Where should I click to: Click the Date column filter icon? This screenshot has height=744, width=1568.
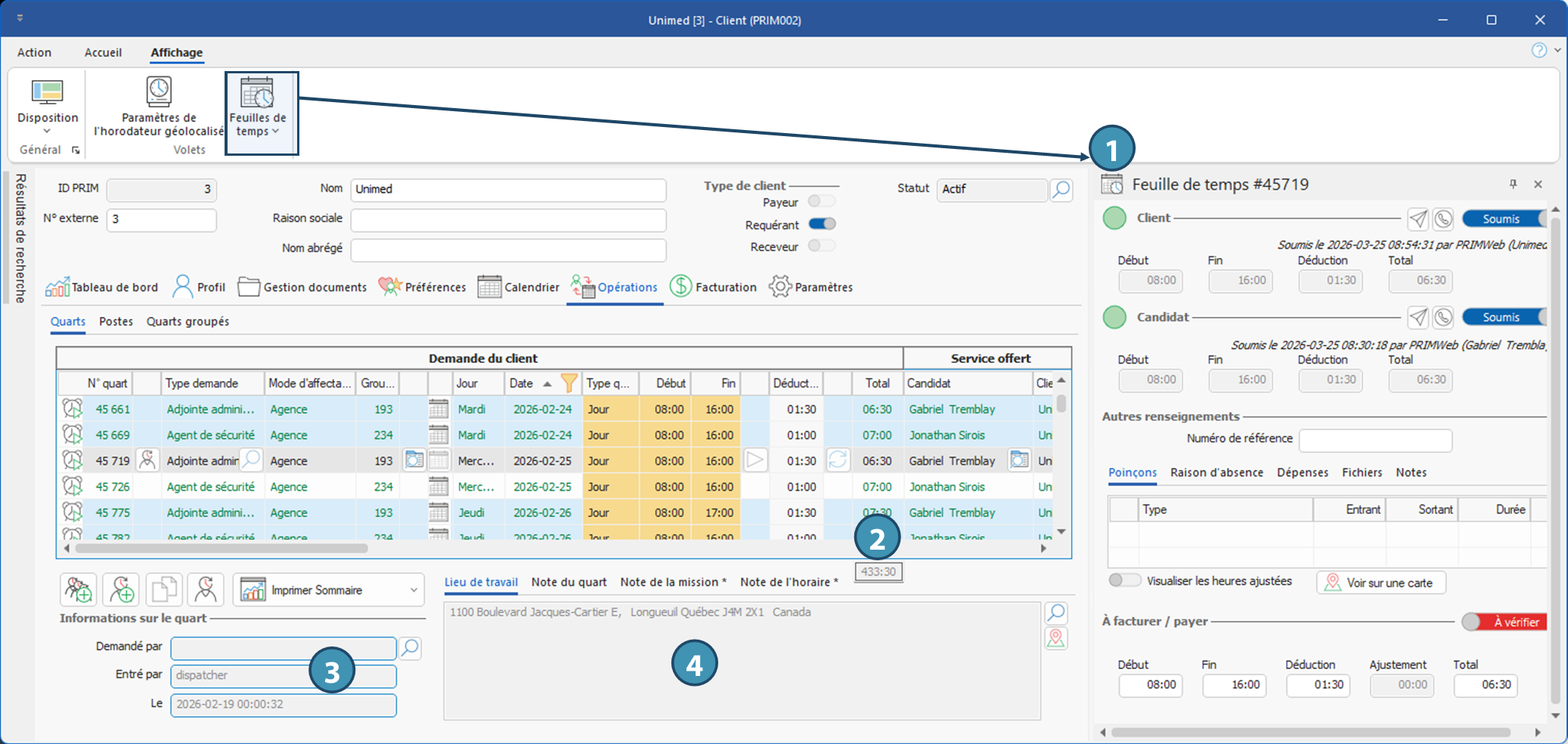tap(569, 383)
